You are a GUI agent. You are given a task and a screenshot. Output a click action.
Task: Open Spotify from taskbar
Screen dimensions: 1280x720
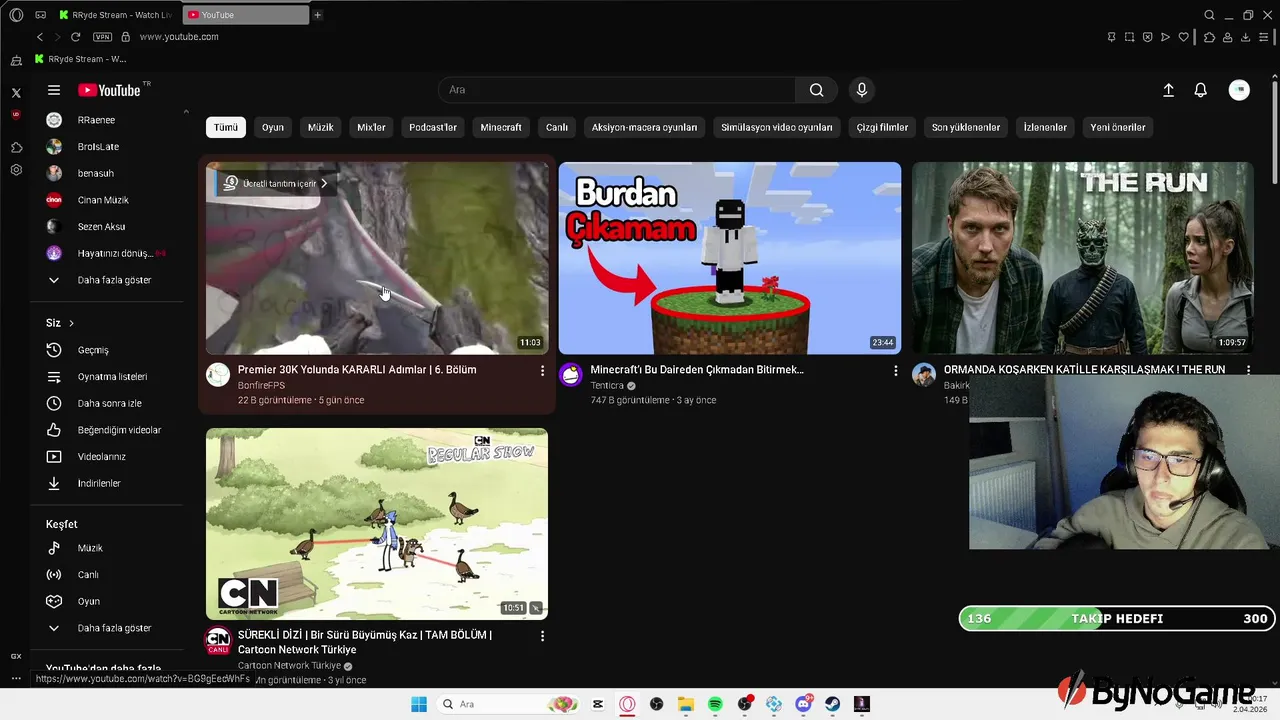tap(715, 704)
